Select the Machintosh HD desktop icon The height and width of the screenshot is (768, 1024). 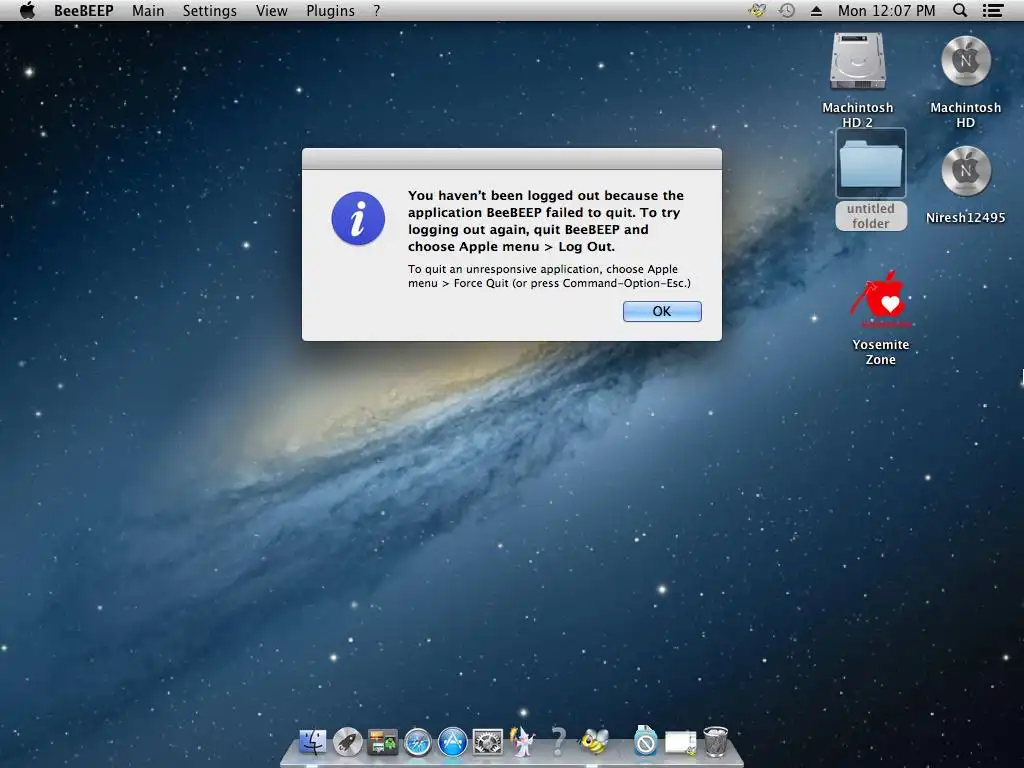(966, 61)
